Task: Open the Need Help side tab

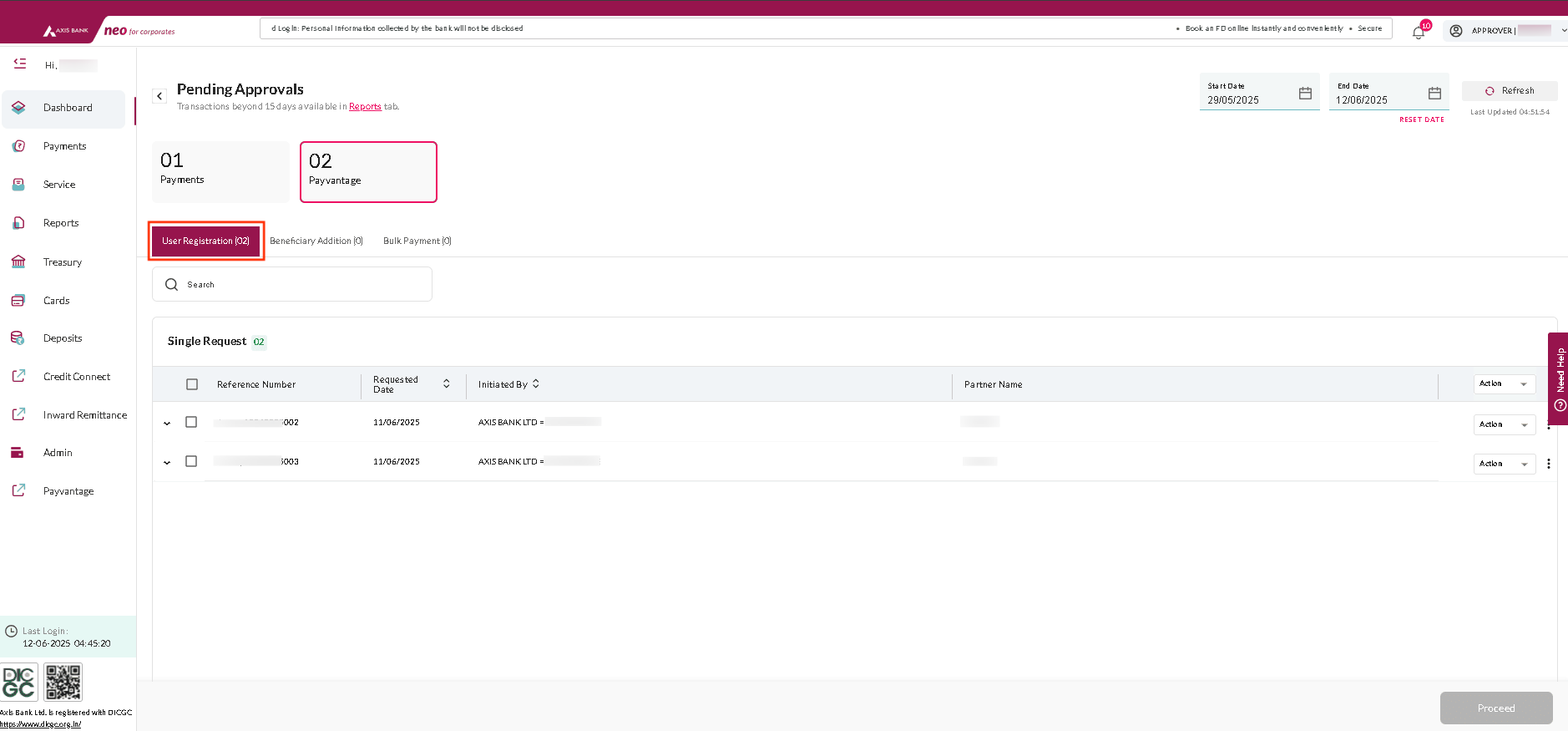Action: (1559, 378)
